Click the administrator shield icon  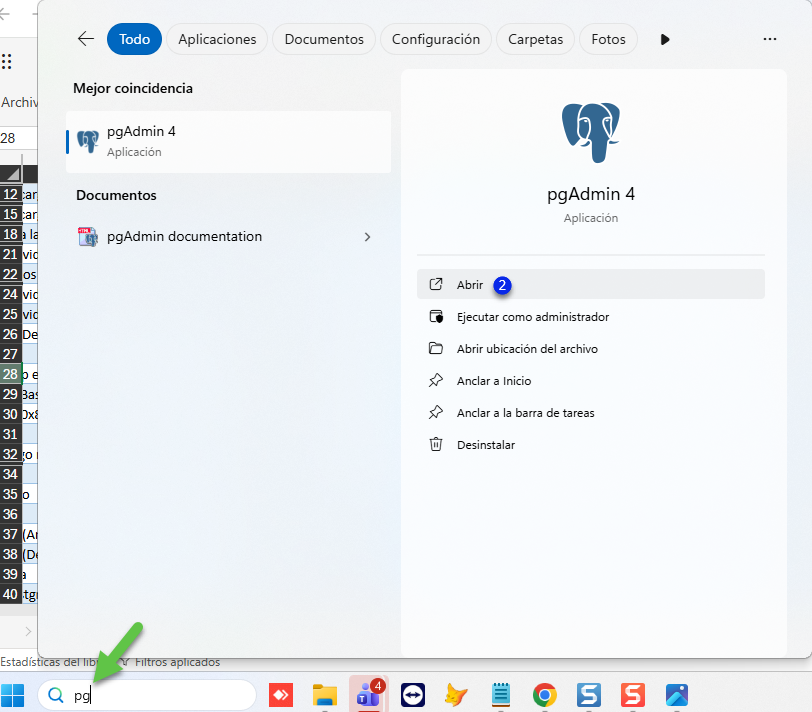436,316
